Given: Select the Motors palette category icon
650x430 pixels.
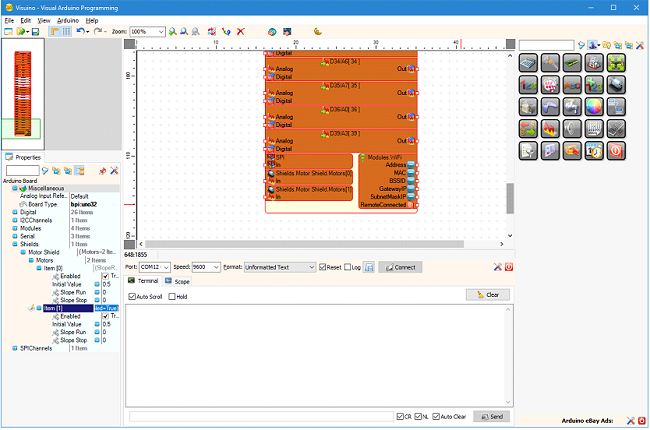Looking at the screenshot, I should pos(616,85).
